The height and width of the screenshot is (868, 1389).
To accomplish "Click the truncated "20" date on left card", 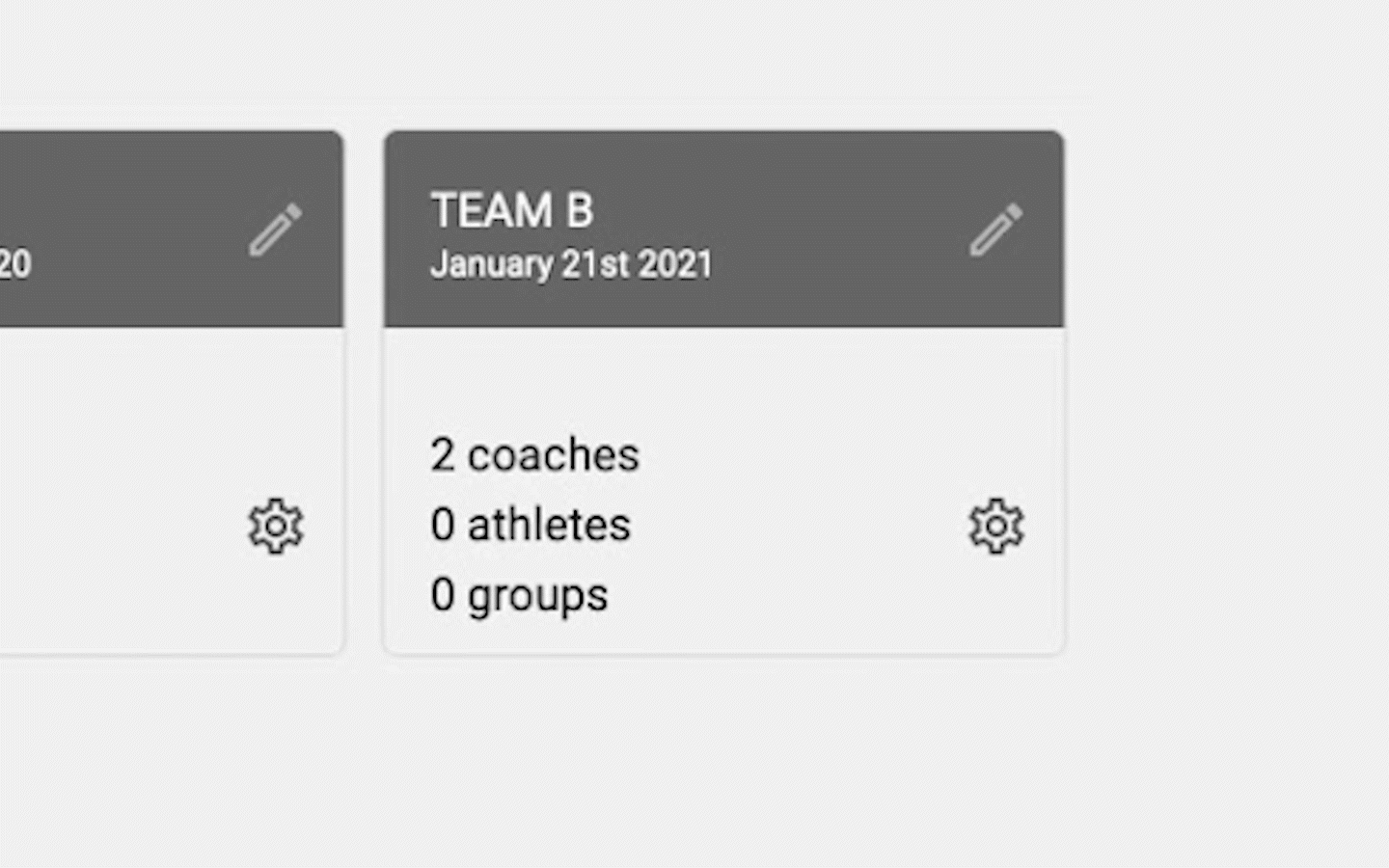I will tap(15, 264).
